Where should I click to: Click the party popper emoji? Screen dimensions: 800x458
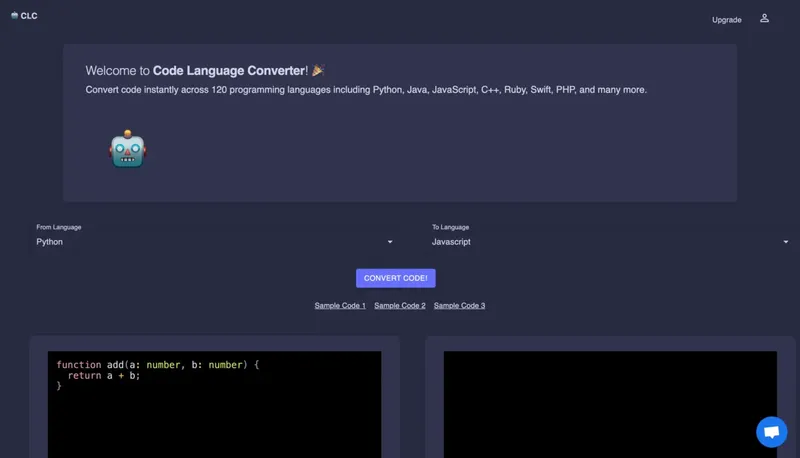click(x=318, y=71)
